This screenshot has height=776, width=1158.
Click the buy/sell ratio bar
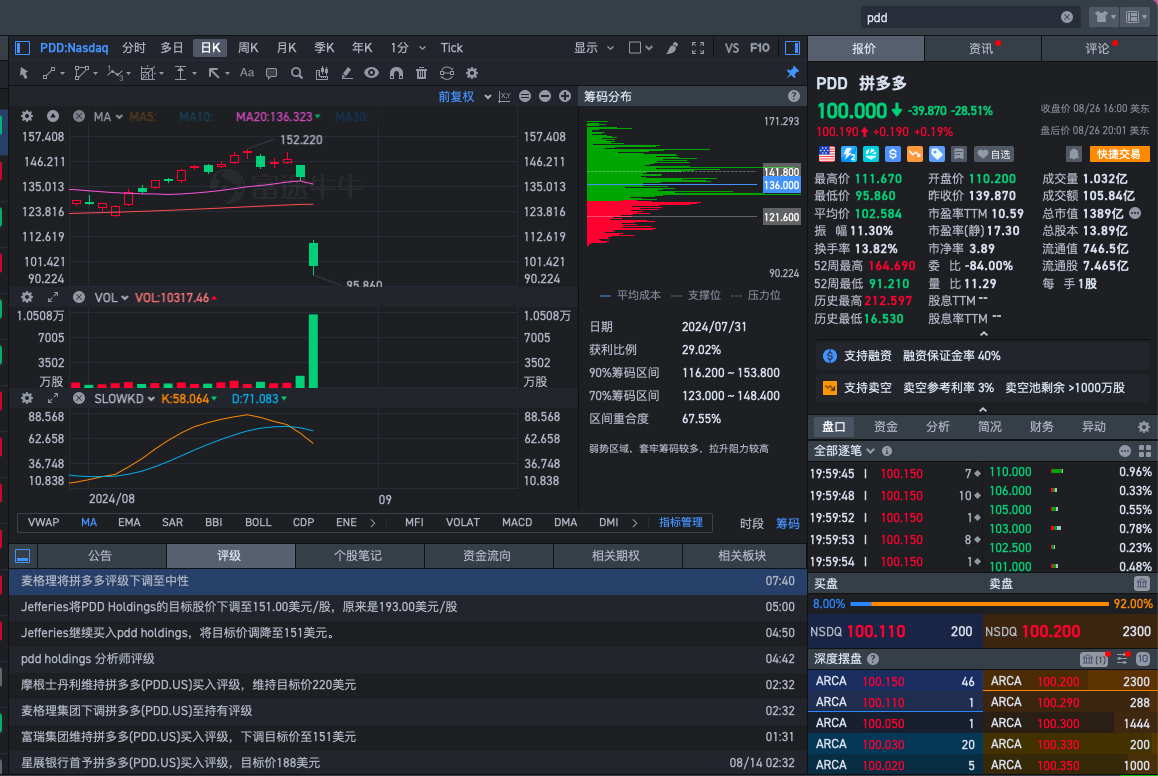tap(979, 603)
